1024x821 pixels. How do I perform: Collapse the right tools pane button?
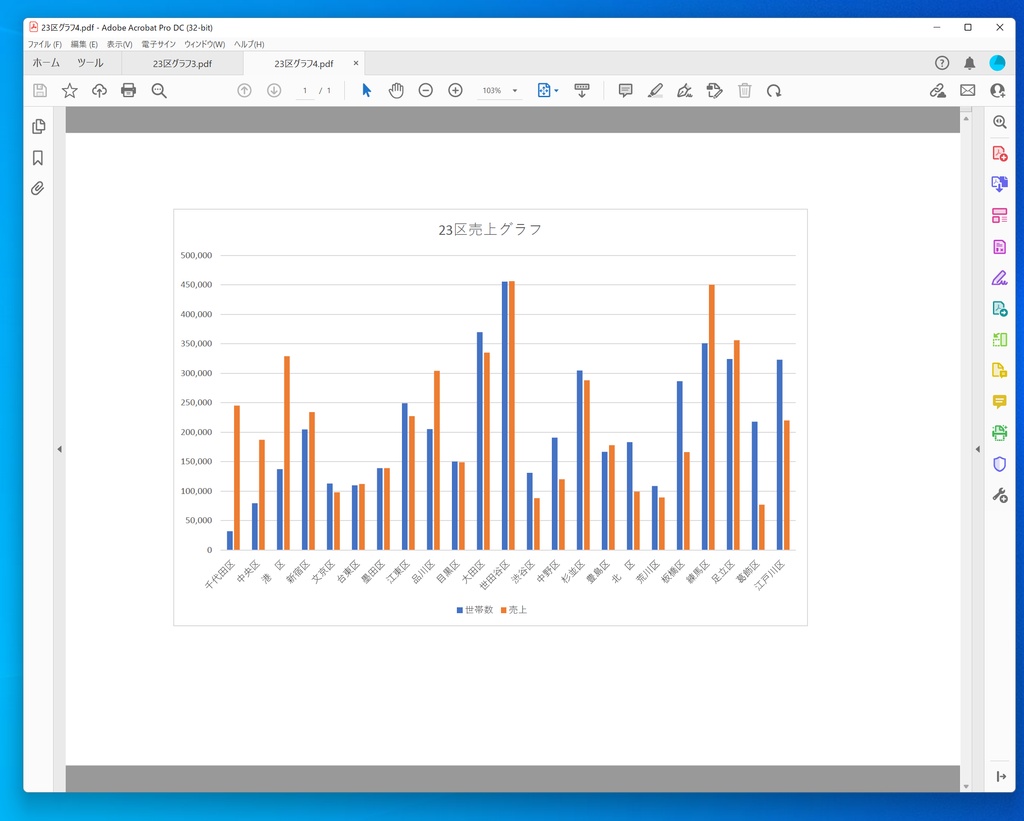pyautogui.click(x=1000, y=777)
